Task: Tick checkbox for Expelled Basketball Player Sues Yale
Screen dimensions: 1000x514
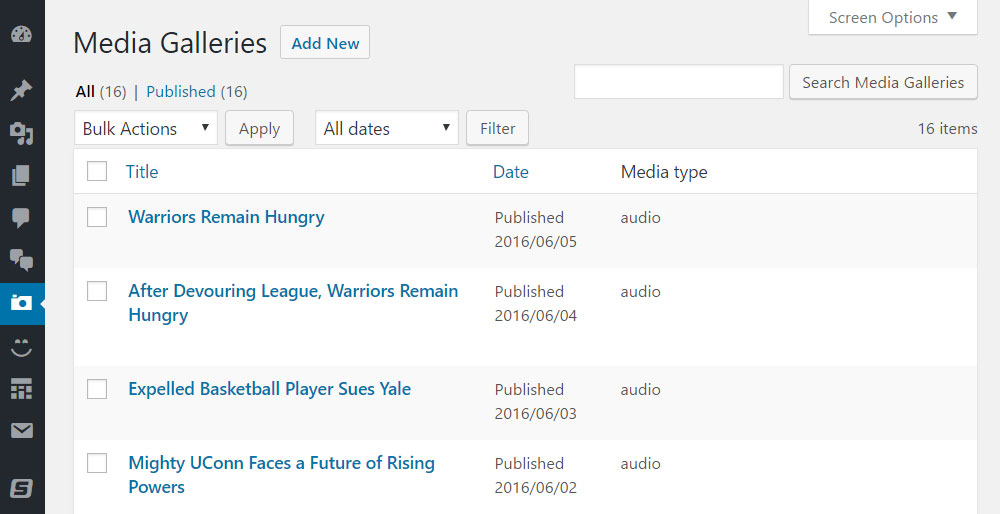Action: tap(97, 389)
